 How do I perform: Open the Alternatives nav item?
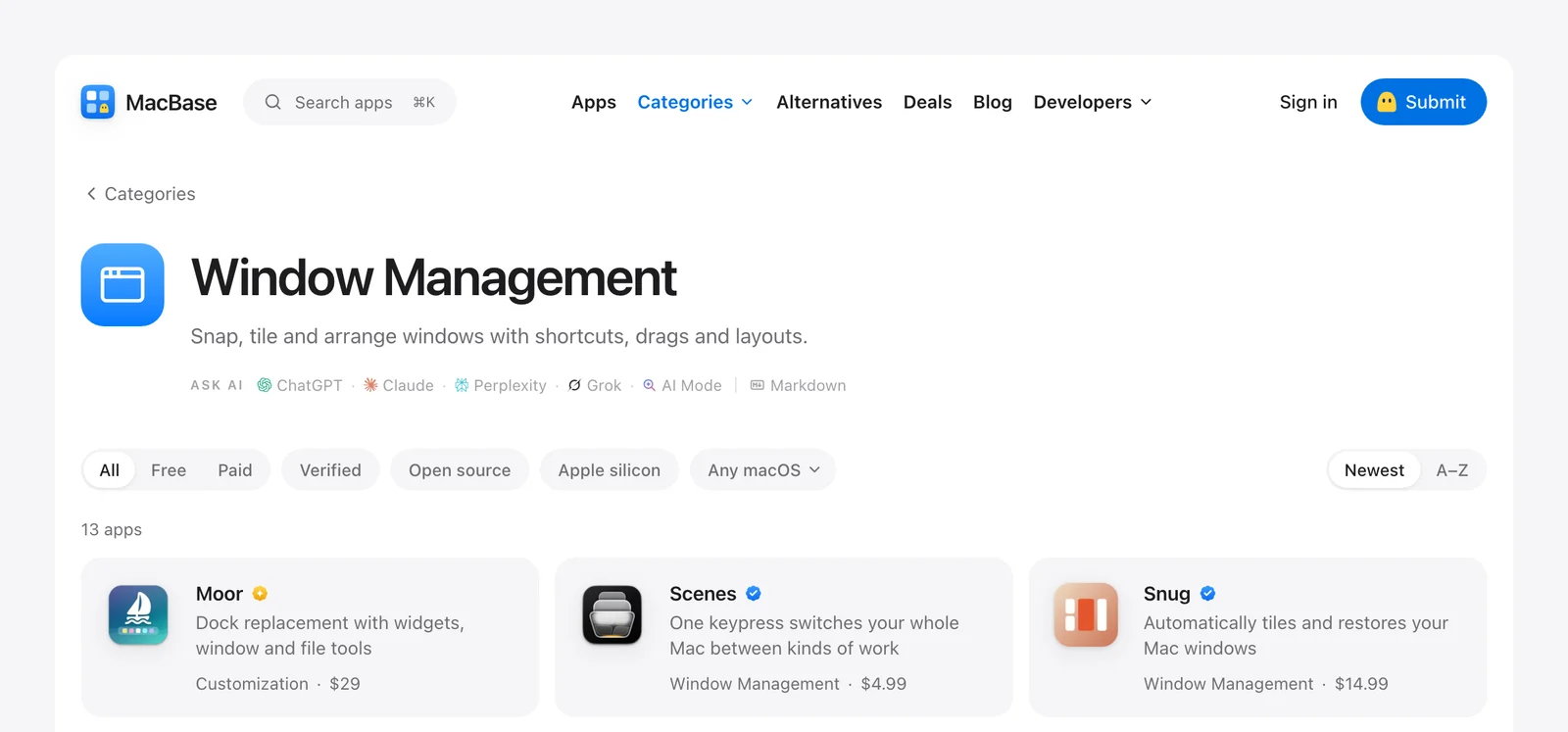pos(829,102)
